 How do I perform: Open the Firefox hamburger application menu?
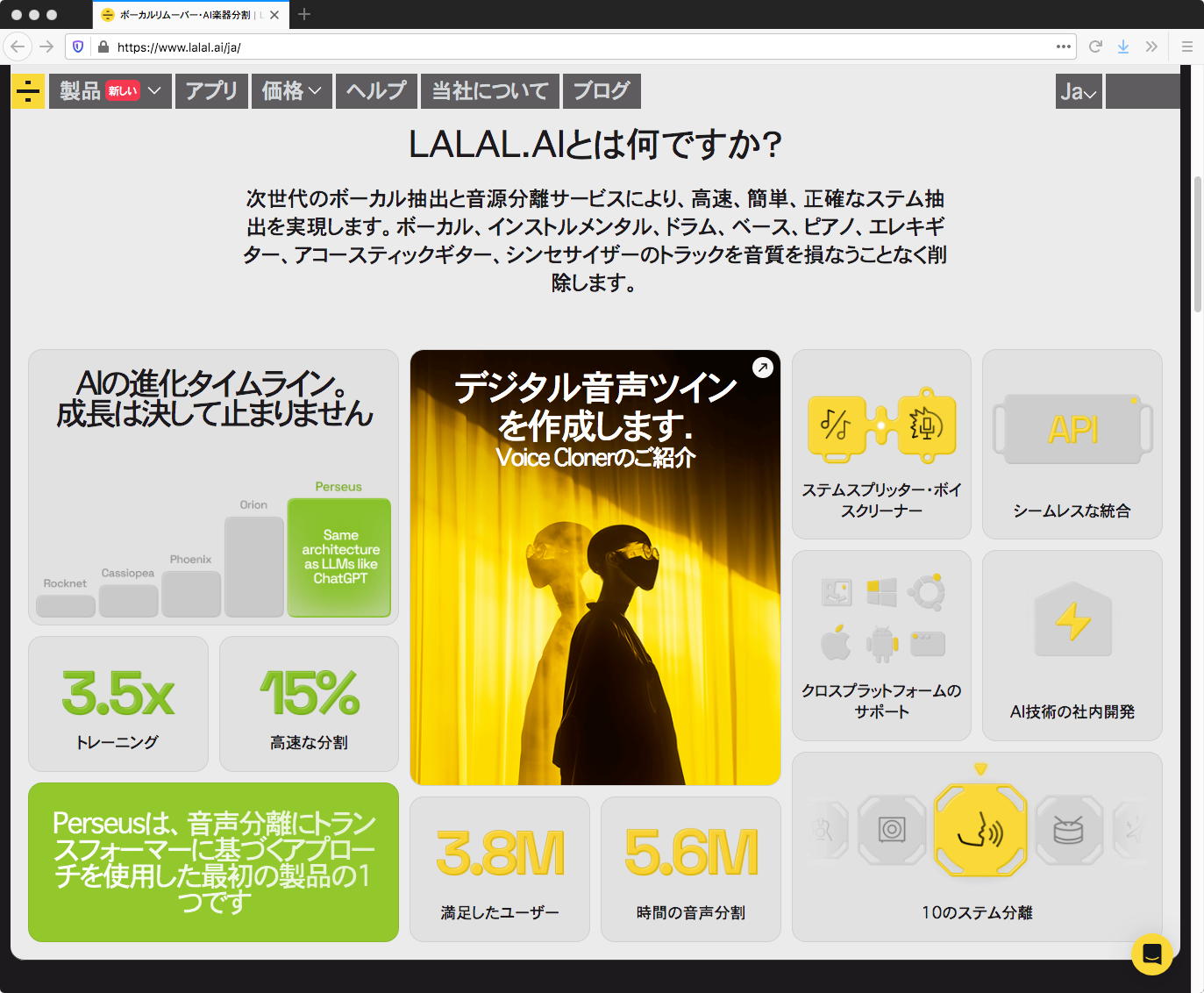(1186, 46)
